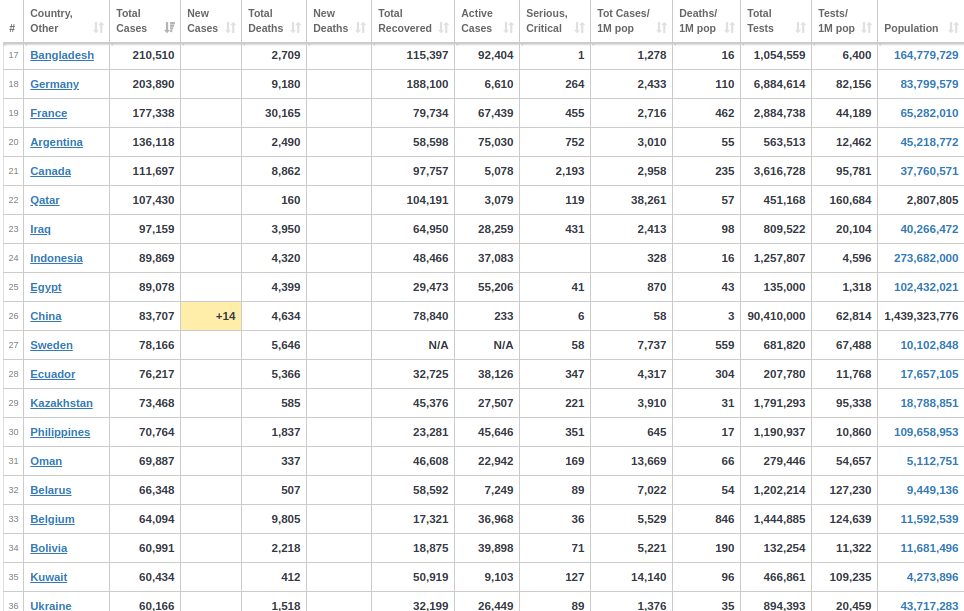964x611 pixels.
Task: Open Oman population 5,112,751 link
Action: [x=933, y=461]
